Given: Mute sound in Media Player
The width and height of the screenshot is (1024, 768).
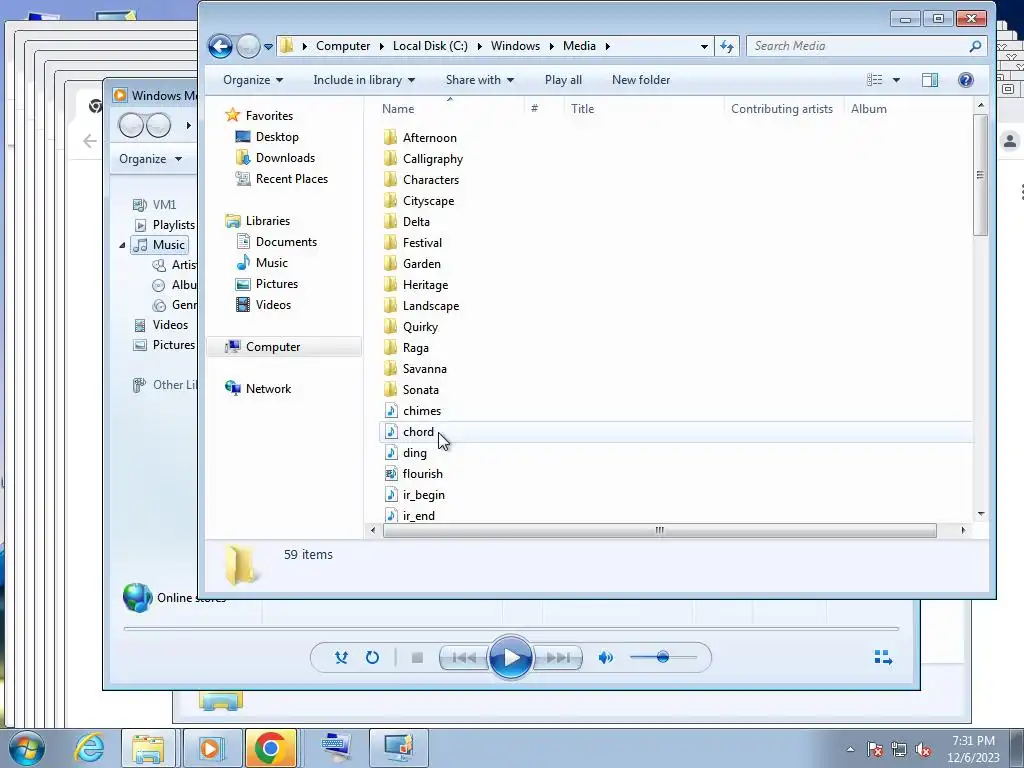Looking at the screenshot, I should pyautogui.click(x=605, y=658).
